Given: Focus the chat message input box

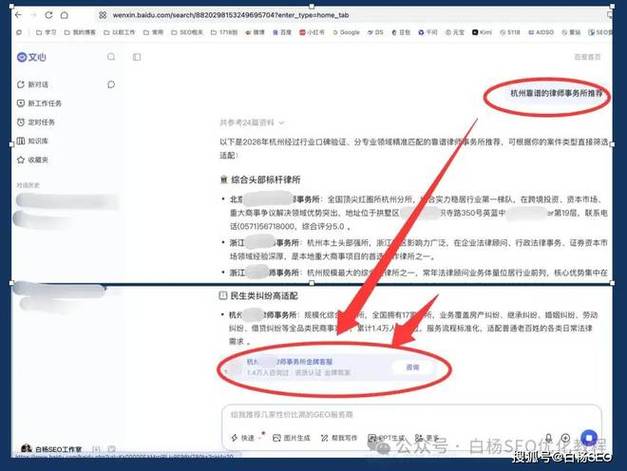Looking at the screenshot, I should coord(412,415).
